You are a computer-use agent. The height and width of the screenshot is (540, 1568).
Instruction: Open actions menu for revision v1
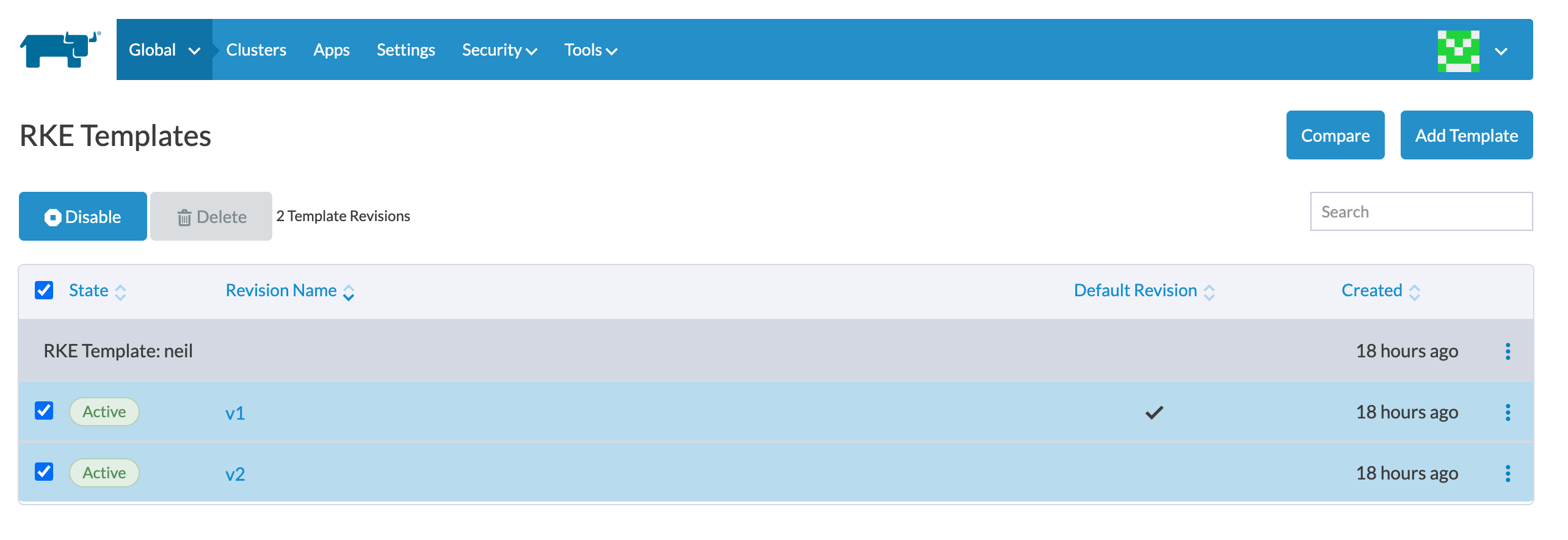tap(1508, 412)
